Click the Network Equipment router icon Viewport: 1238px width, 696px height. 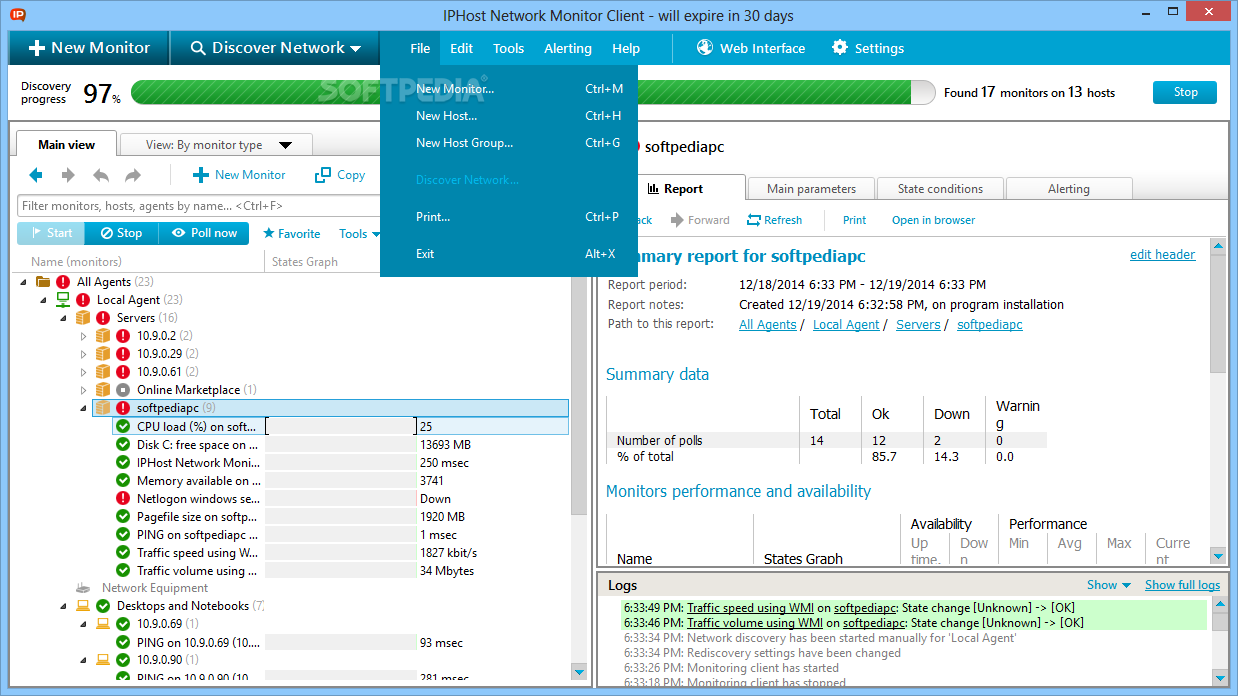[x=85, y=588]
